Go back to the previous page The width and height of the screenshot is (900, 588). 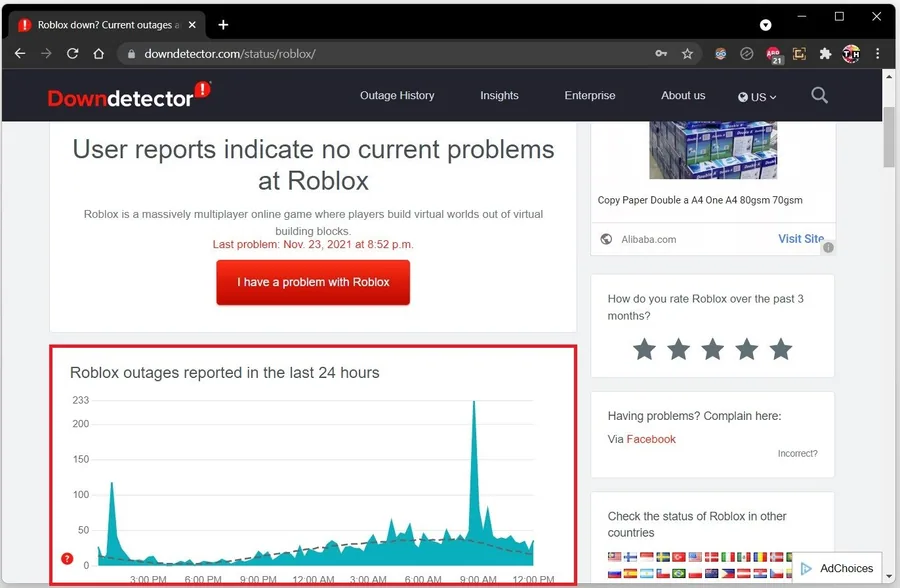click(x=20, y=53)
